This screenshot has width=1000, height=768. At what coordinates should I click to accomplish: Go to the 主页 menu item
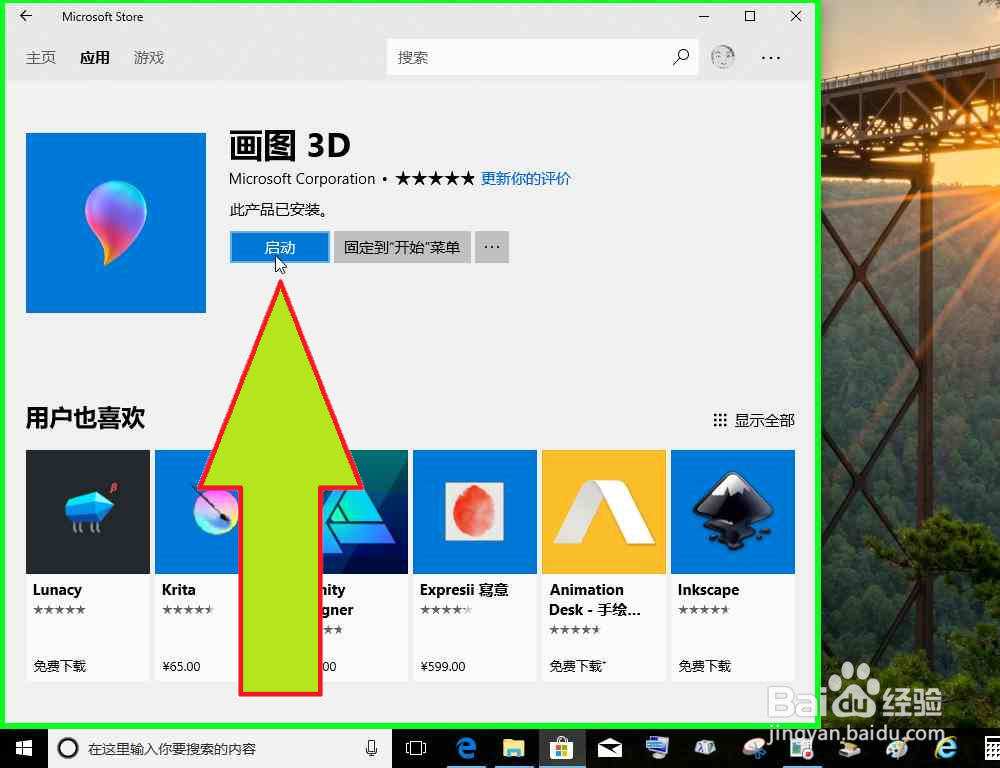[41, 57]
